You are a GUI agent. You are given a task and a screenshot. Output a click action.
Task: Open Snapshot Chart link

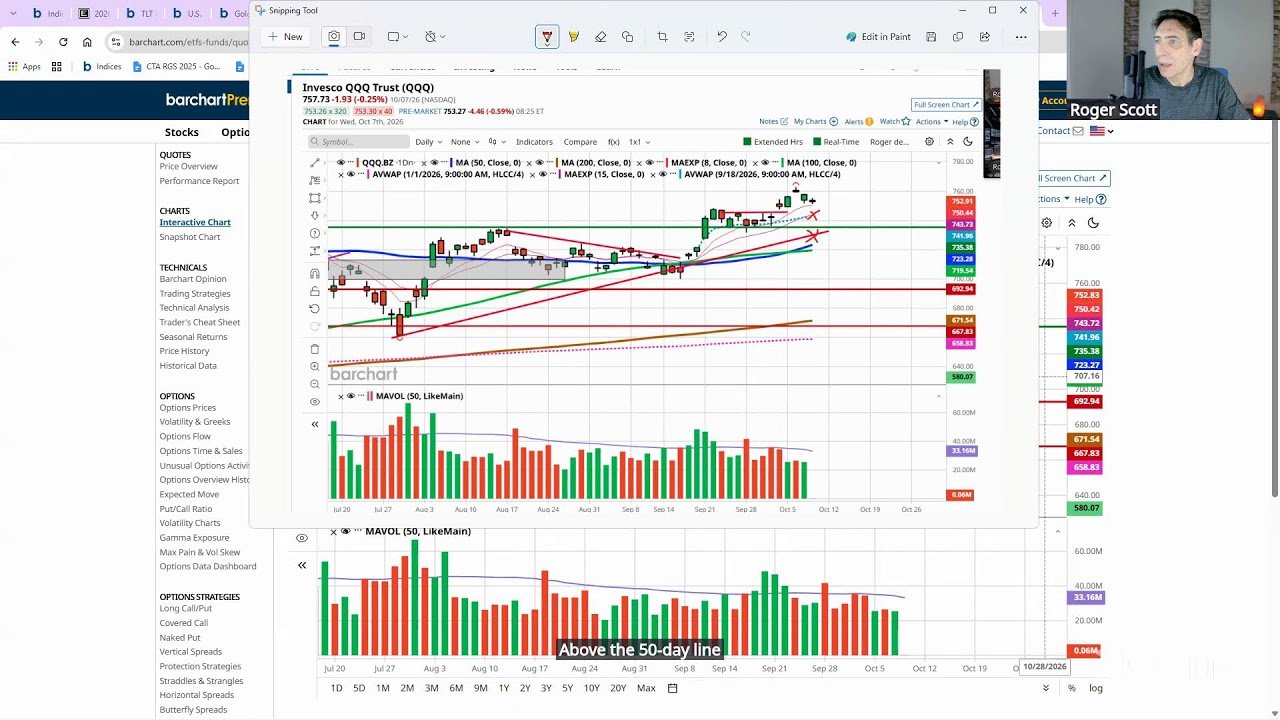pos(190,237)
